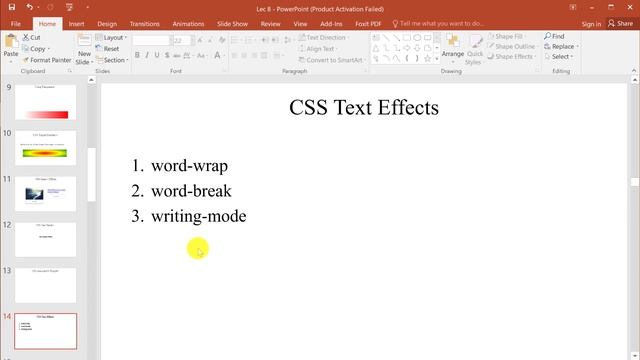Open the File menu tab

coord(16,24)
